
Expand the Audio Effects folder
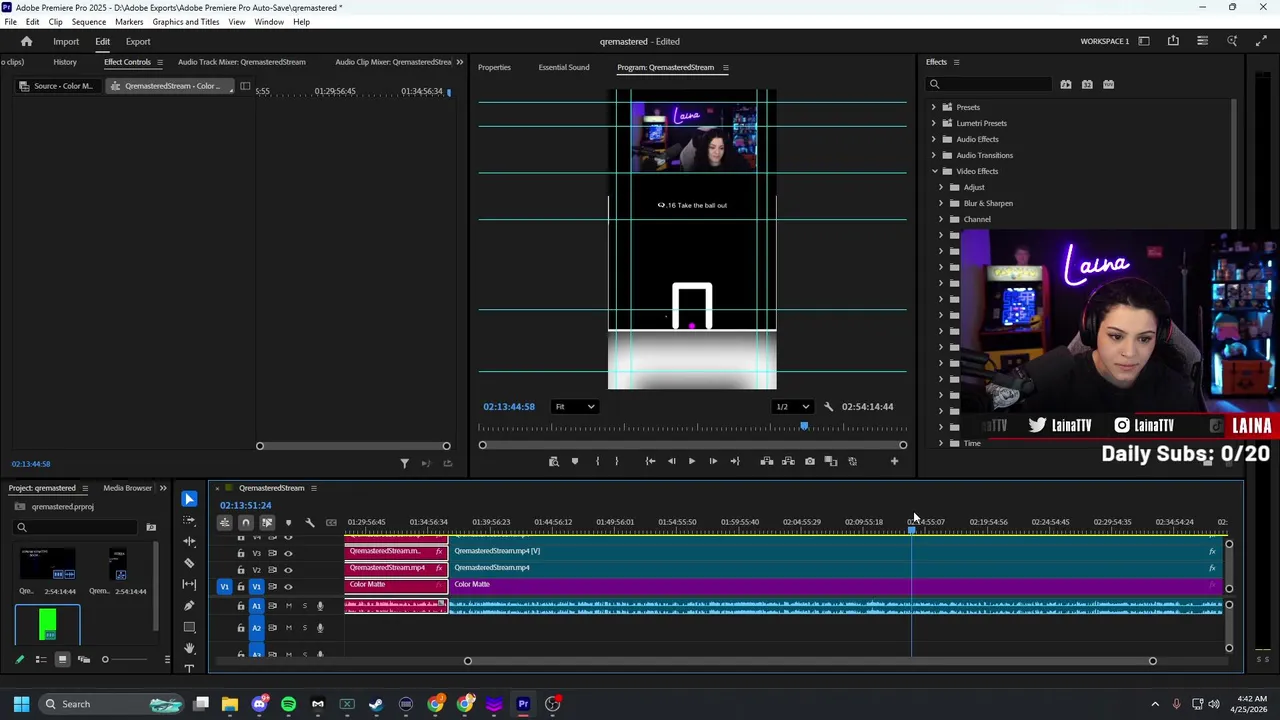[x=934, y=139]
